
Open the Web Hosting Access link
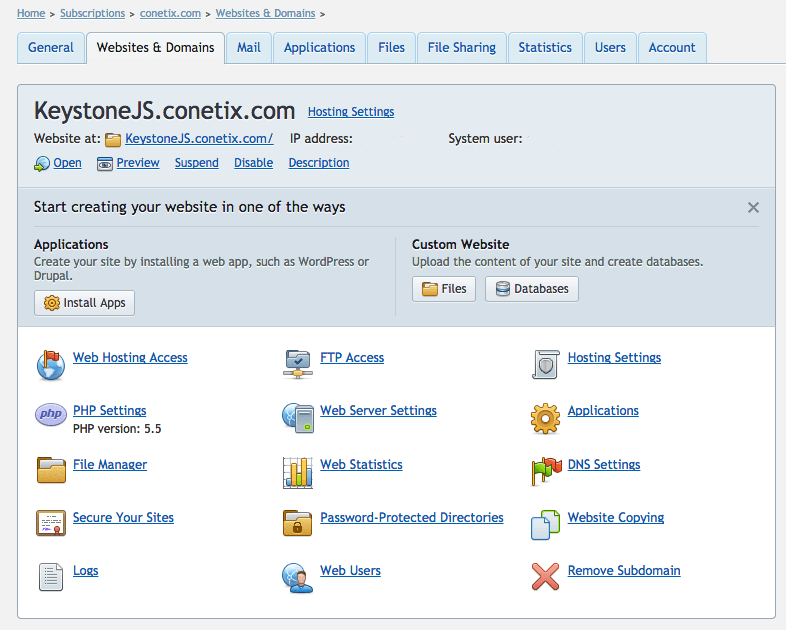pyautogui.click(x=130, y=357)
